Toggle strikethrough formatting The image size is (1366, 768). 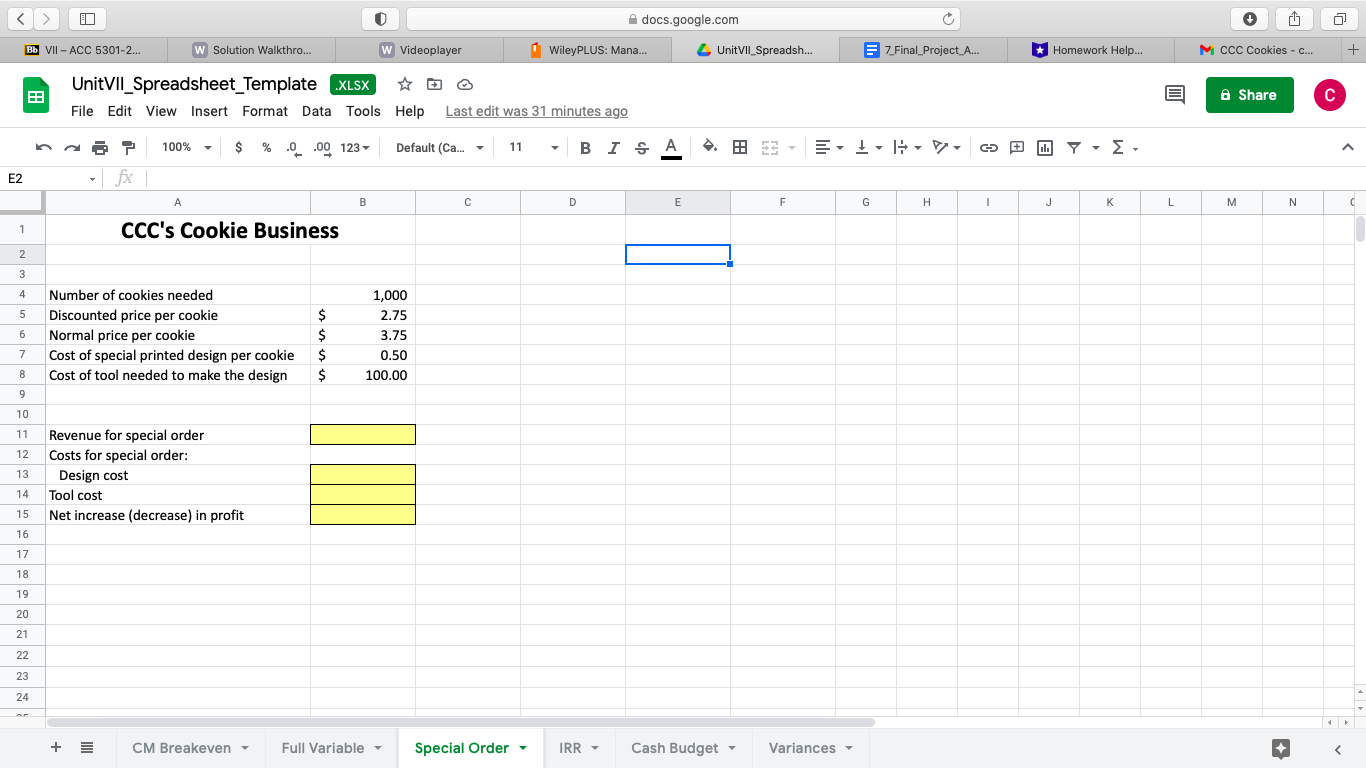click(x=640, y=147)
